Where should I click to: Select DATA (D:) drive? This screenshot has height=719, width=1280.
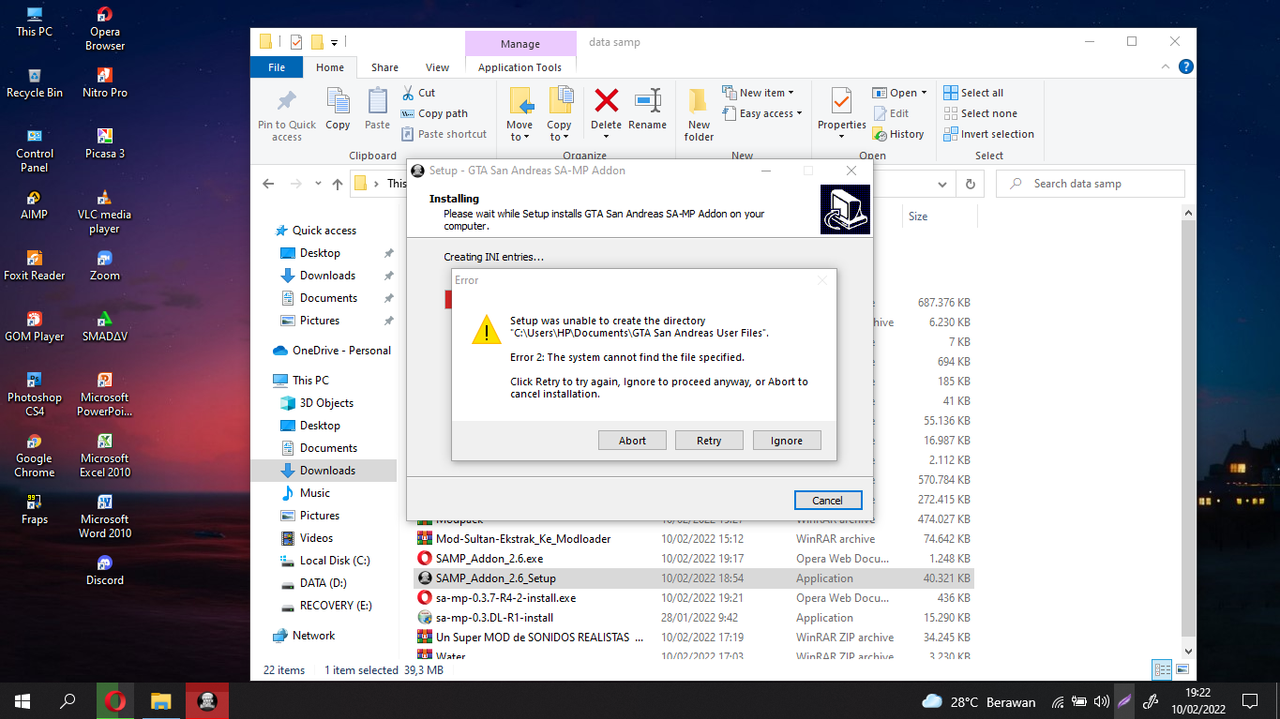coord(322,583)
